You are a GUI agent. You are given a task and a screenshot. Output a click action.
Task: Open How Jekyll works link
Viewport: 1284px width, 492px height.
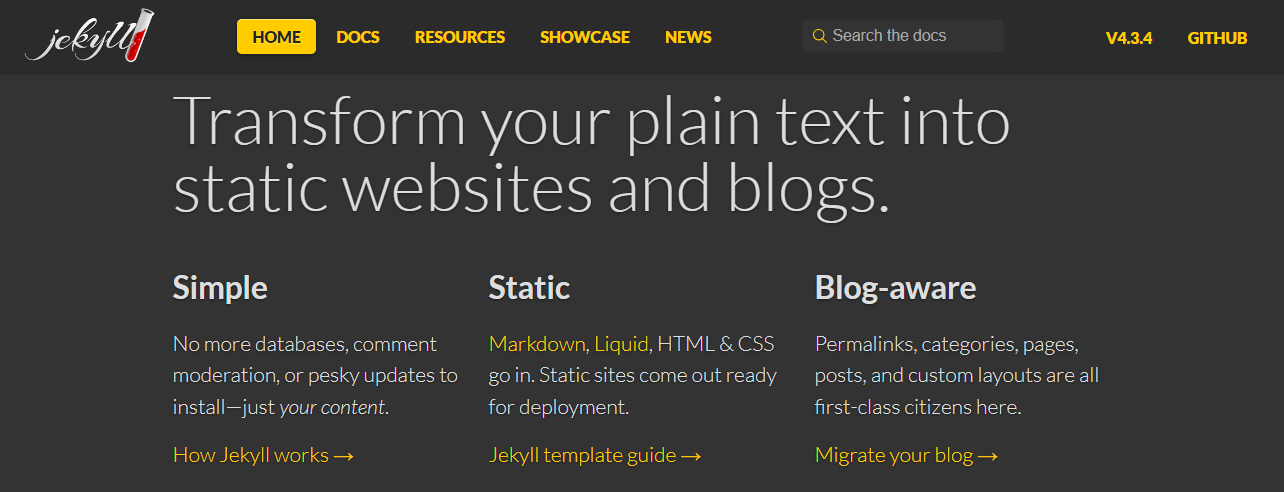click(264, 455)
